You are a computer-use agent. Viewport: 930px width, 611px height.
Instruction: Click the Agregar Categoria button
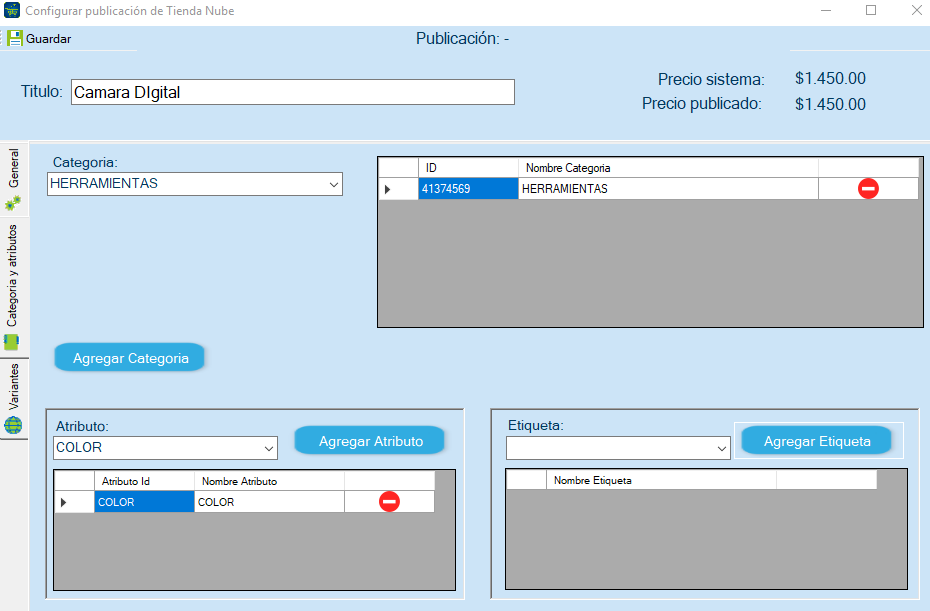tap(130, 358)
